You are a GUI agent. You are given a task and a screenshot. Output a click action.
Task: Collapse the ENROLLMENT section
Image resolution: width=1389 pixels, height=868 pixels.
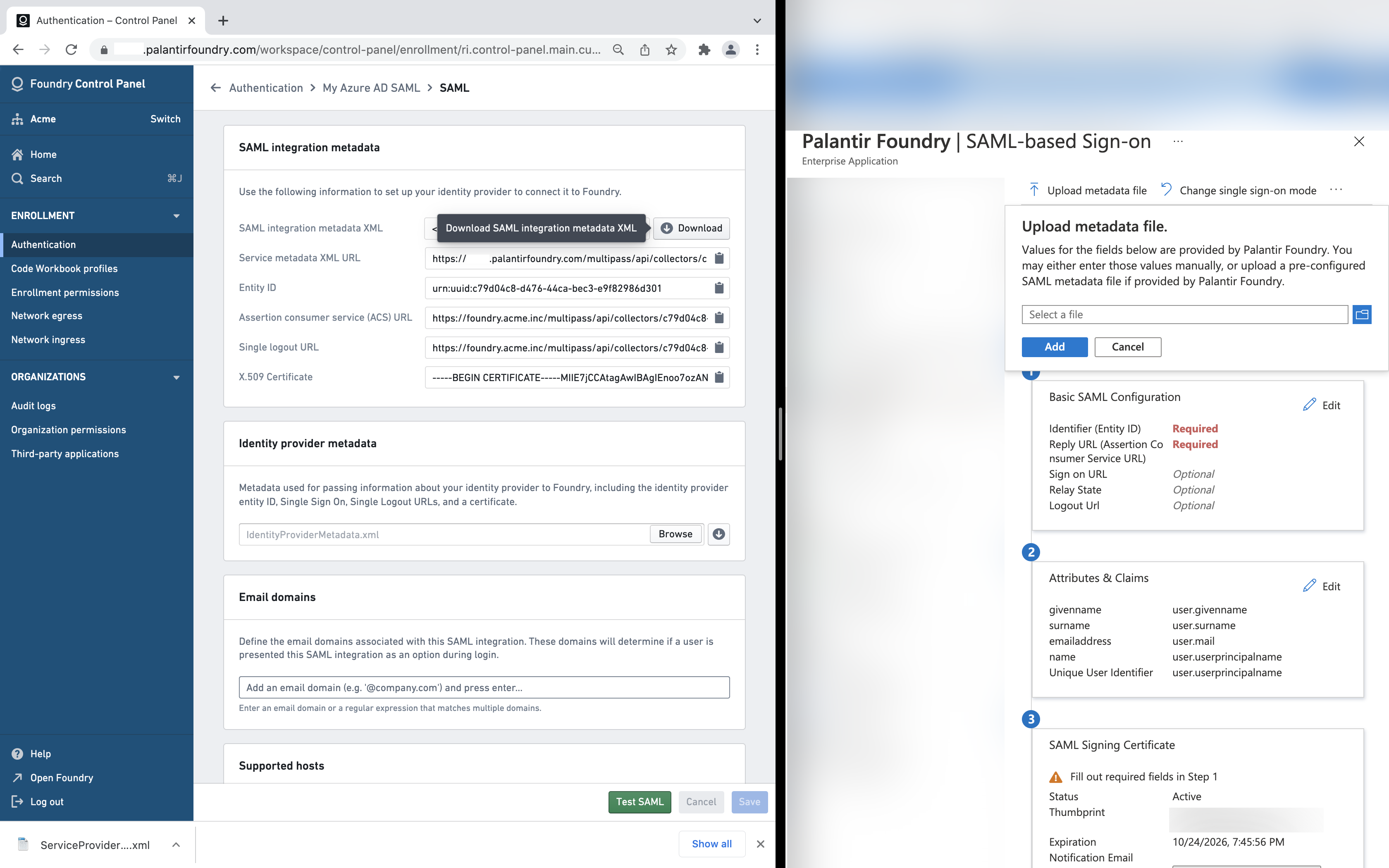point(176,216)
